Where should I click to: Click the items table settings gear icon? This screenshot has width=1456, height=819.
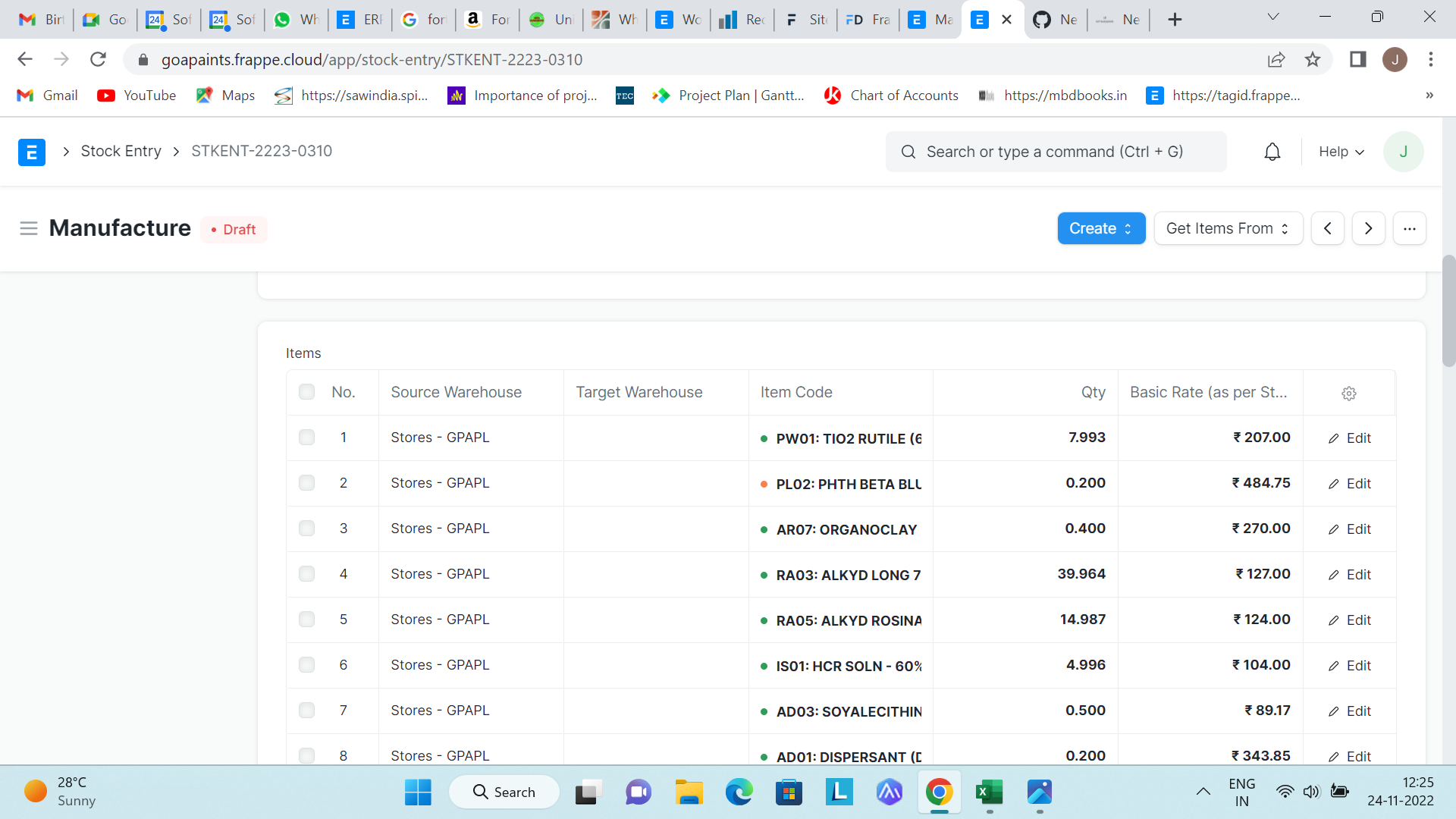(1348, 393)
